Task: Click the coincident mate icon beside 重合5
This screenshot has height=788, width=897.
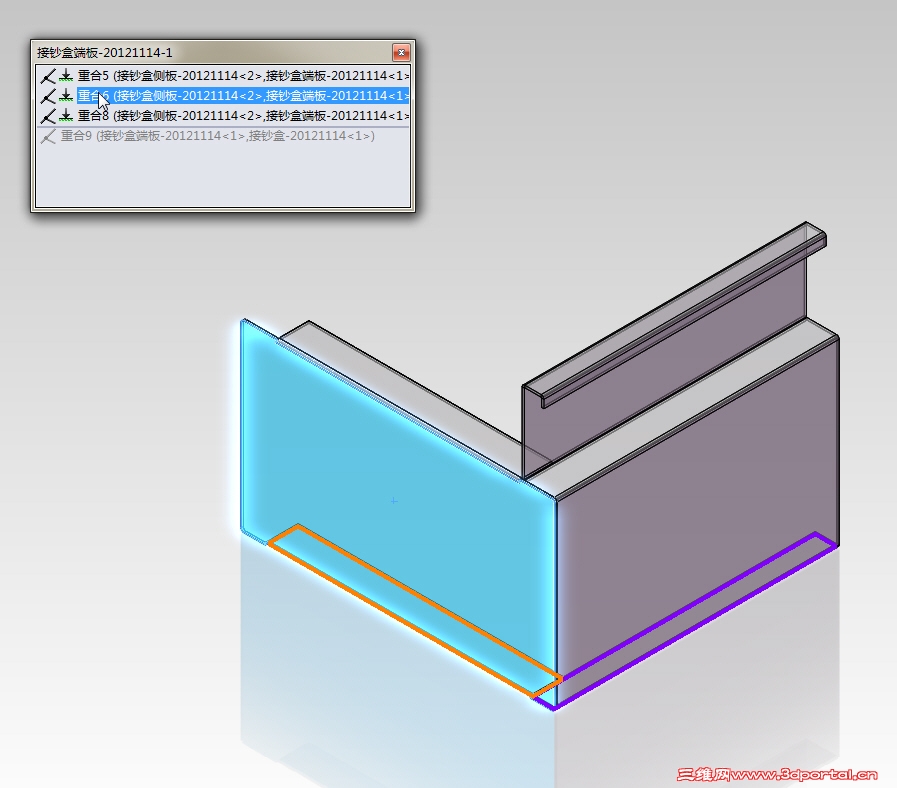Action: click(48, 76)
